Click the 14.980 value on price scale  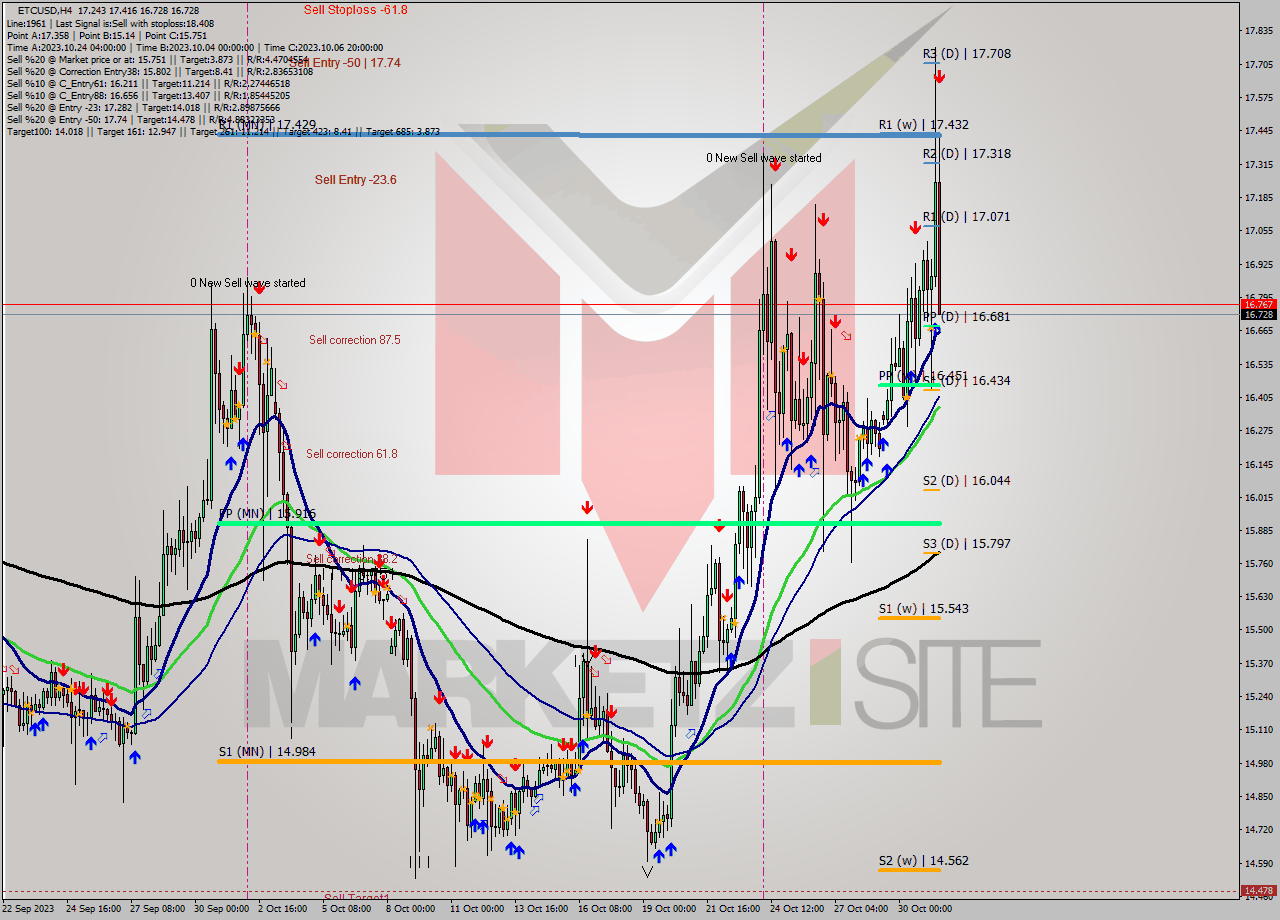[x=1258, y=763]
